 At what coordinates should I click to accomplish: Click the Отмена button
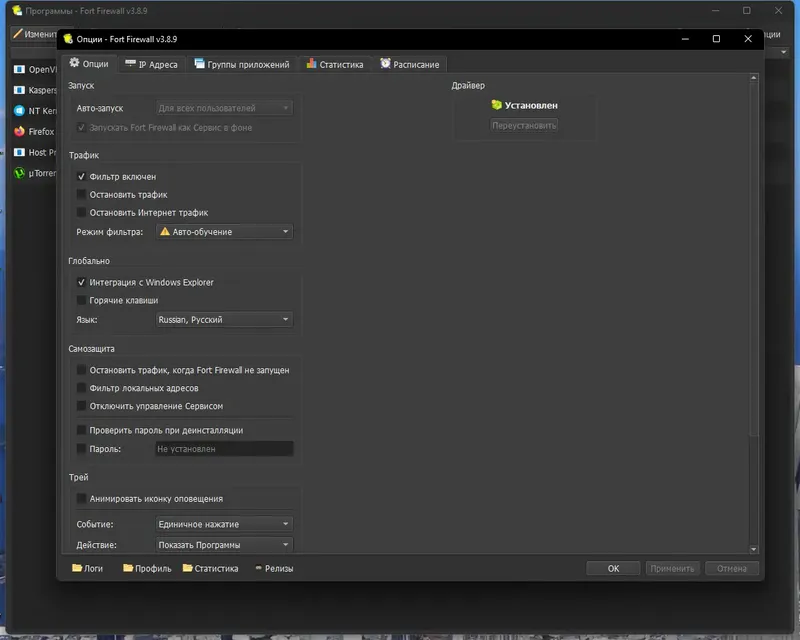click(x=732, y=568)
